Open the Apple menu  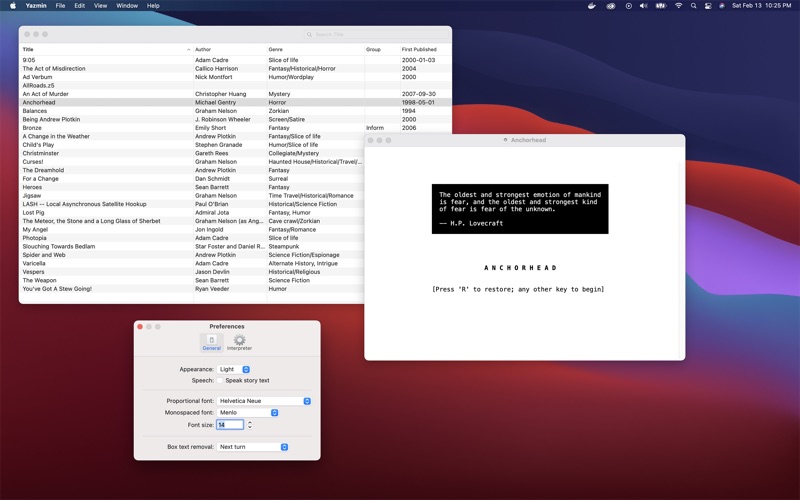pyautogui.click(x=13, y=6)
